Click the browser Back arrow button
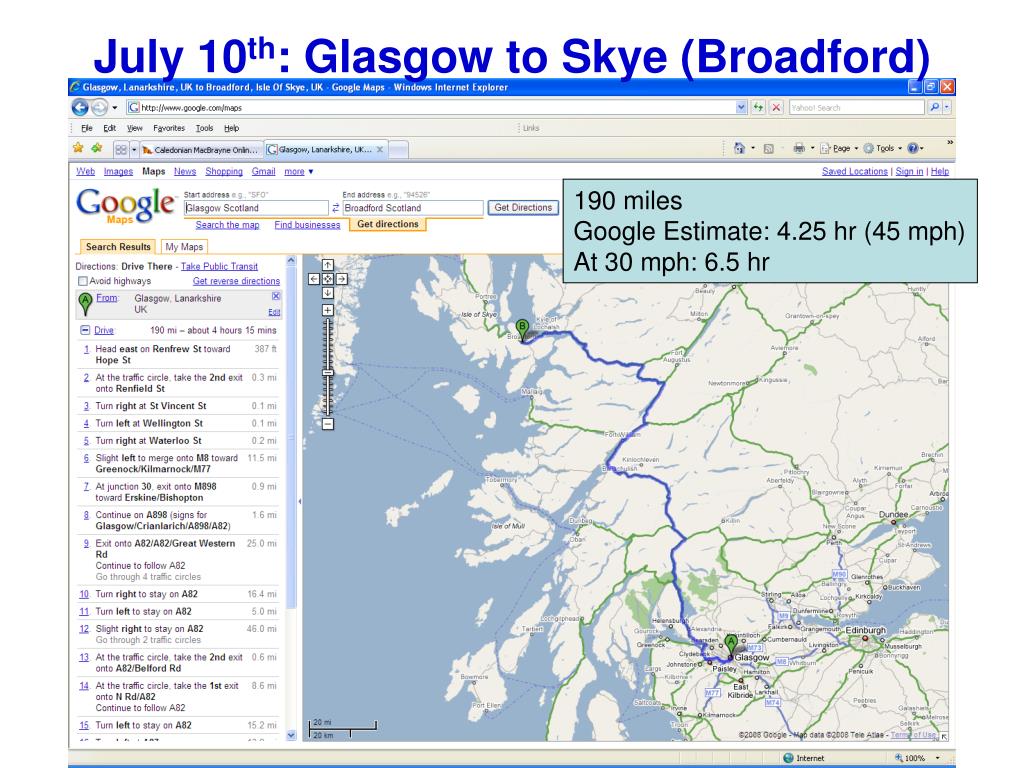 point(80,107)
